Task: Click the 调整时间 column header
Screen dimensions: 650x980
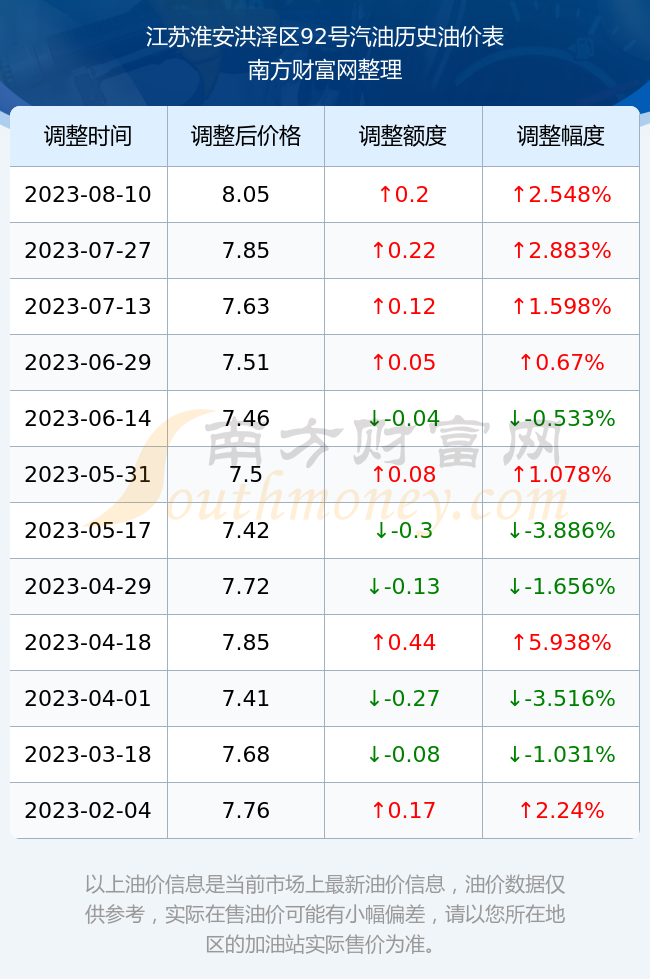Action: pos(88,136)
